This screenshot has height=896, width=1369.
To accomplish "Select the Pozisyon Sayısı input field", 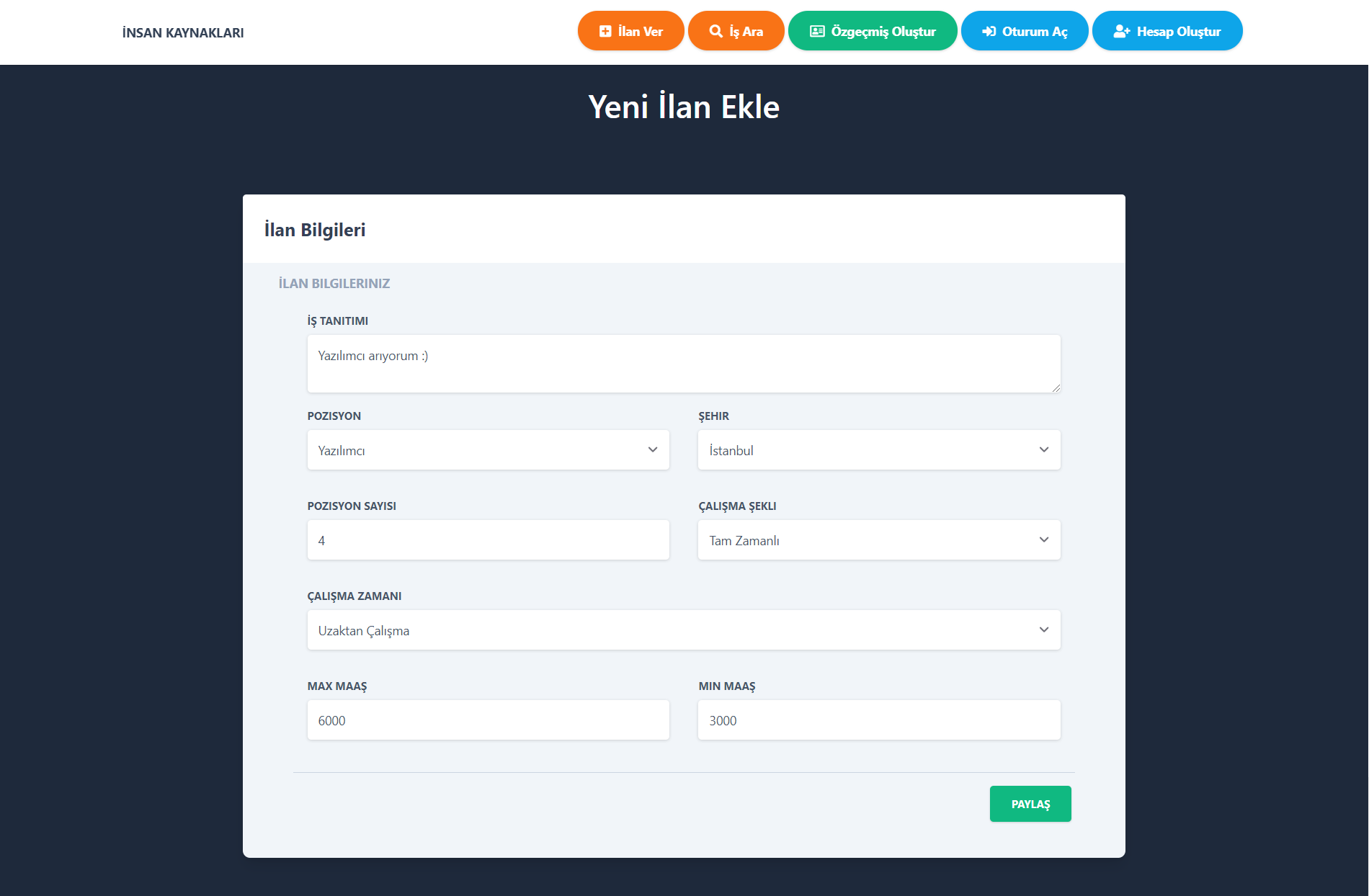I will coord(488,539).
